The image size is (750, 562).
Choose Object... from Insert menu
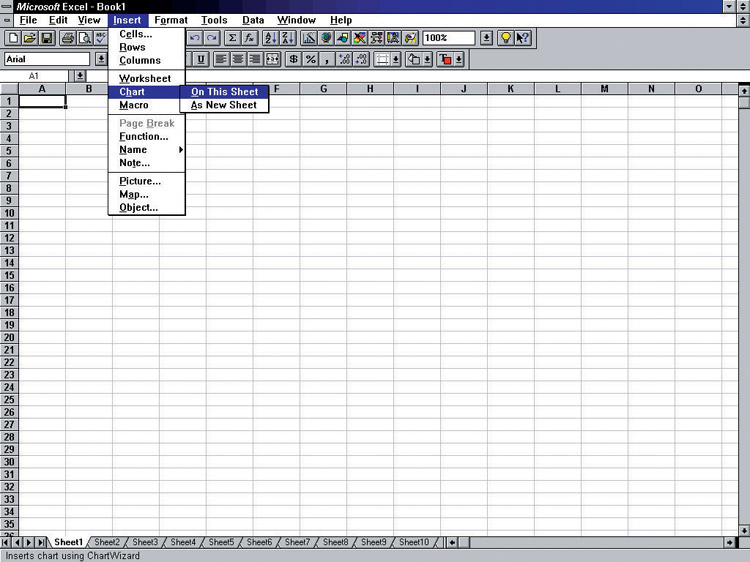pos(146,208)
